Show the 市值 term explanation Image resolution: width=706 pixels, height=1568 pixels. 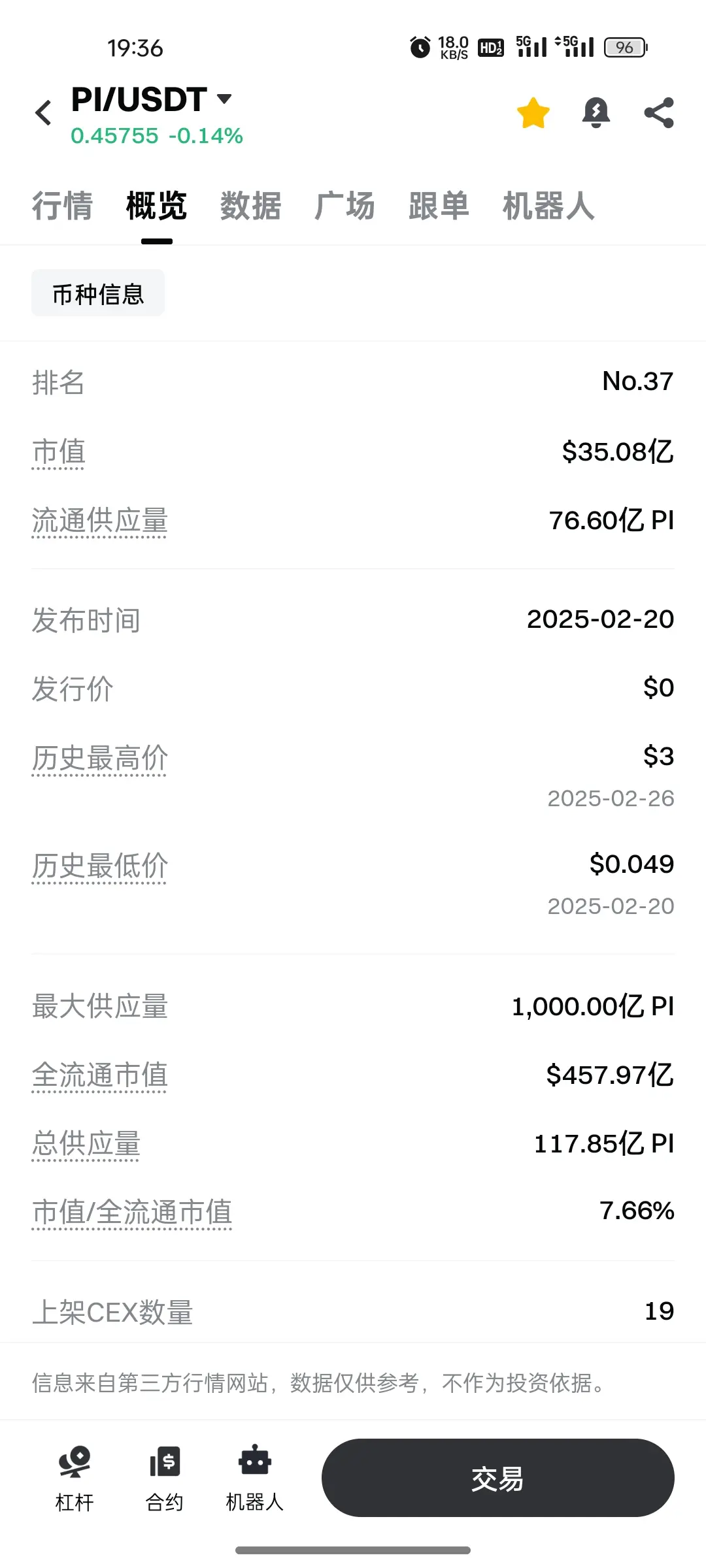59,452
